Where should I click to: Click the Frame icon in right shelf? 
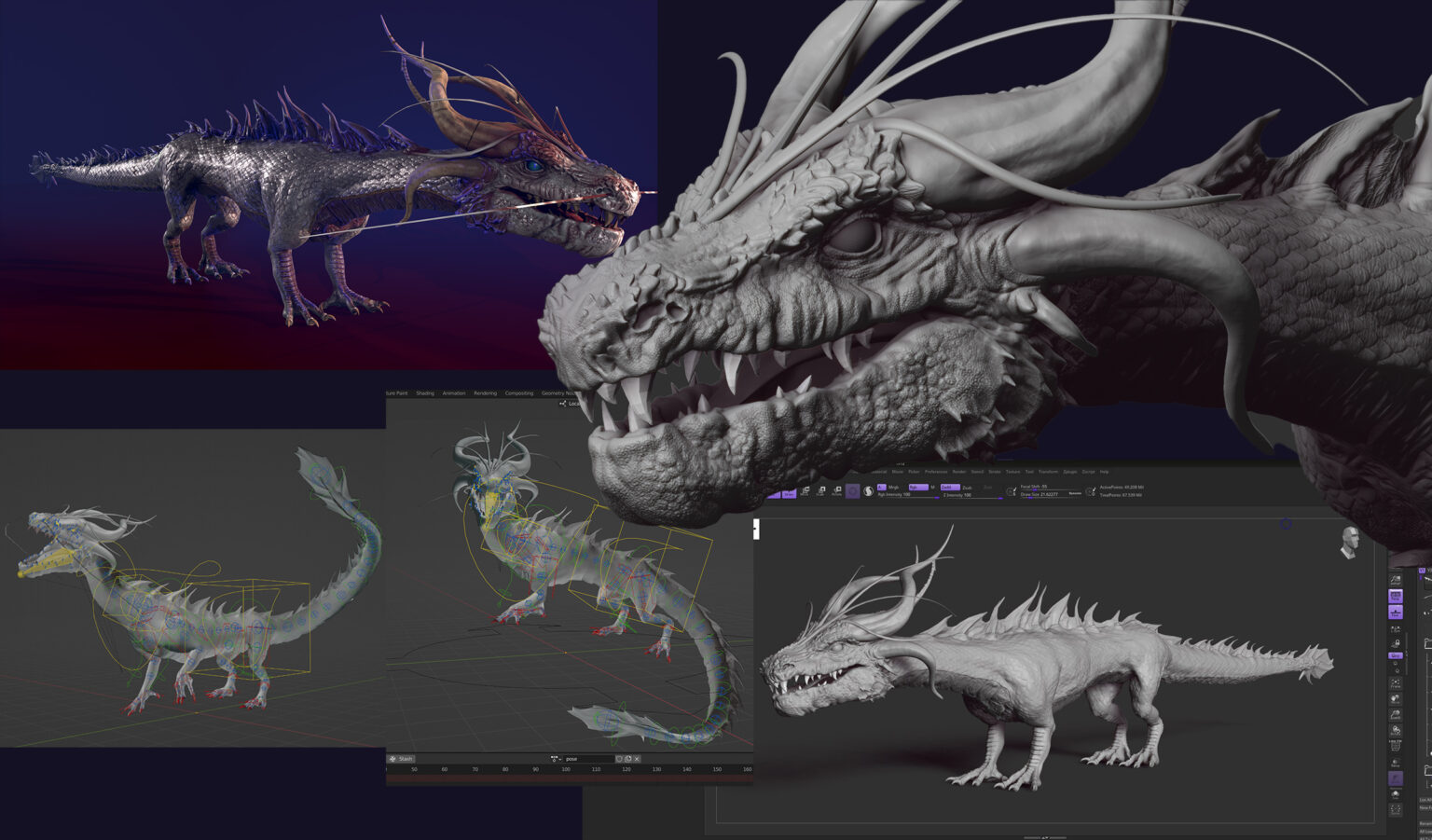pos(1396,684)
